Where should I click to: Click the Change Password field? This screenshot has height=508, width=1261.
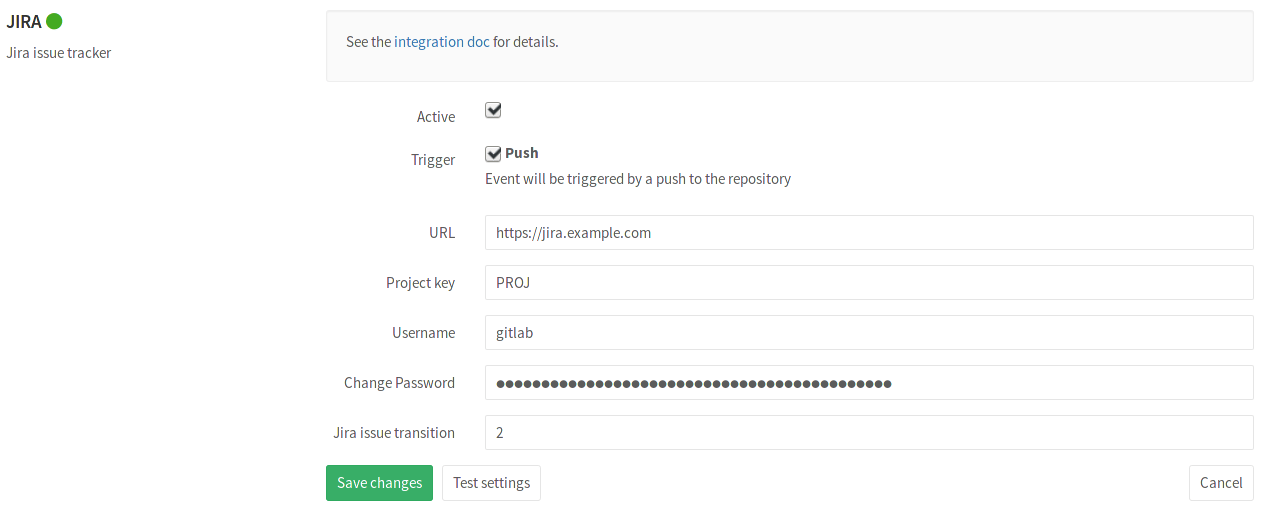[868, 382]
